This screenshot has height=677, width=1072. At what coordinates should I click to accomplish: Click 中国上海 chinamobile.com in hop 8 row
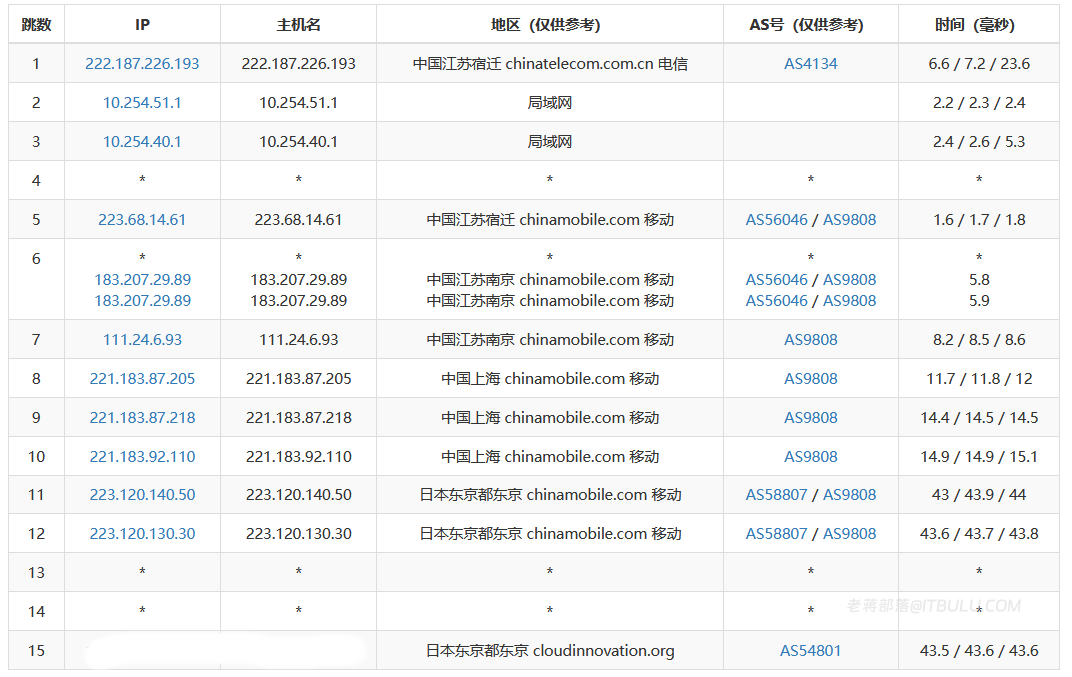550,378
